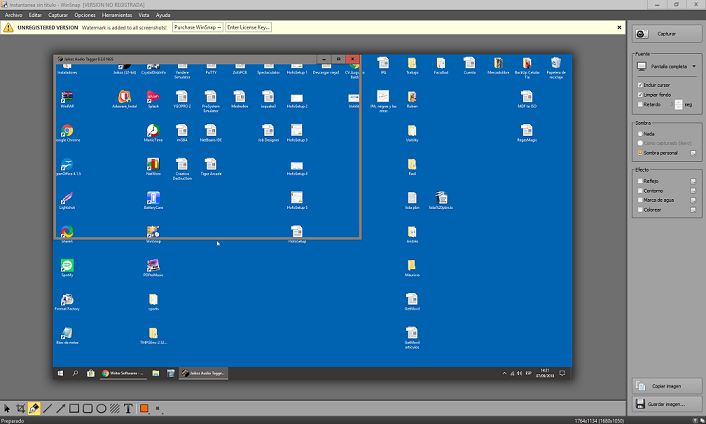Open the Pantalla completa source dropdown
Image resolution: width=706 pixels, height=424 pixels.
[x=667, y=67]
